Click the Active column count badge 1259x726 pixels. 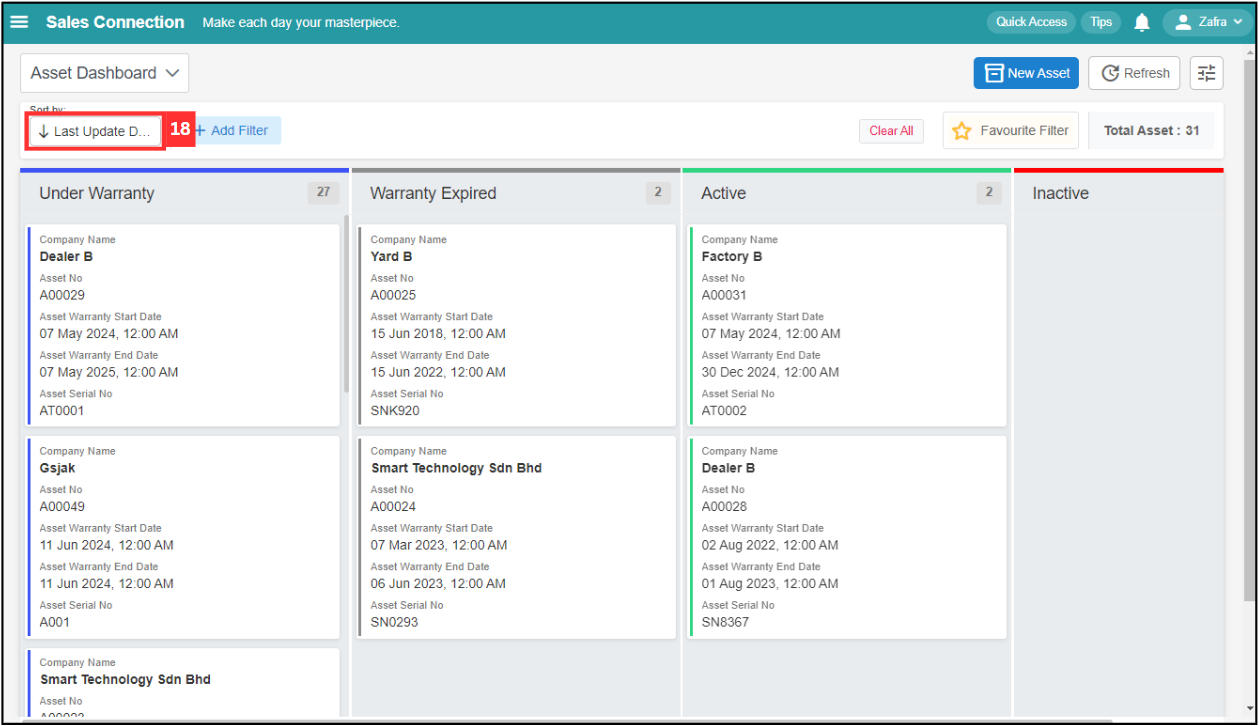[989, 193]
